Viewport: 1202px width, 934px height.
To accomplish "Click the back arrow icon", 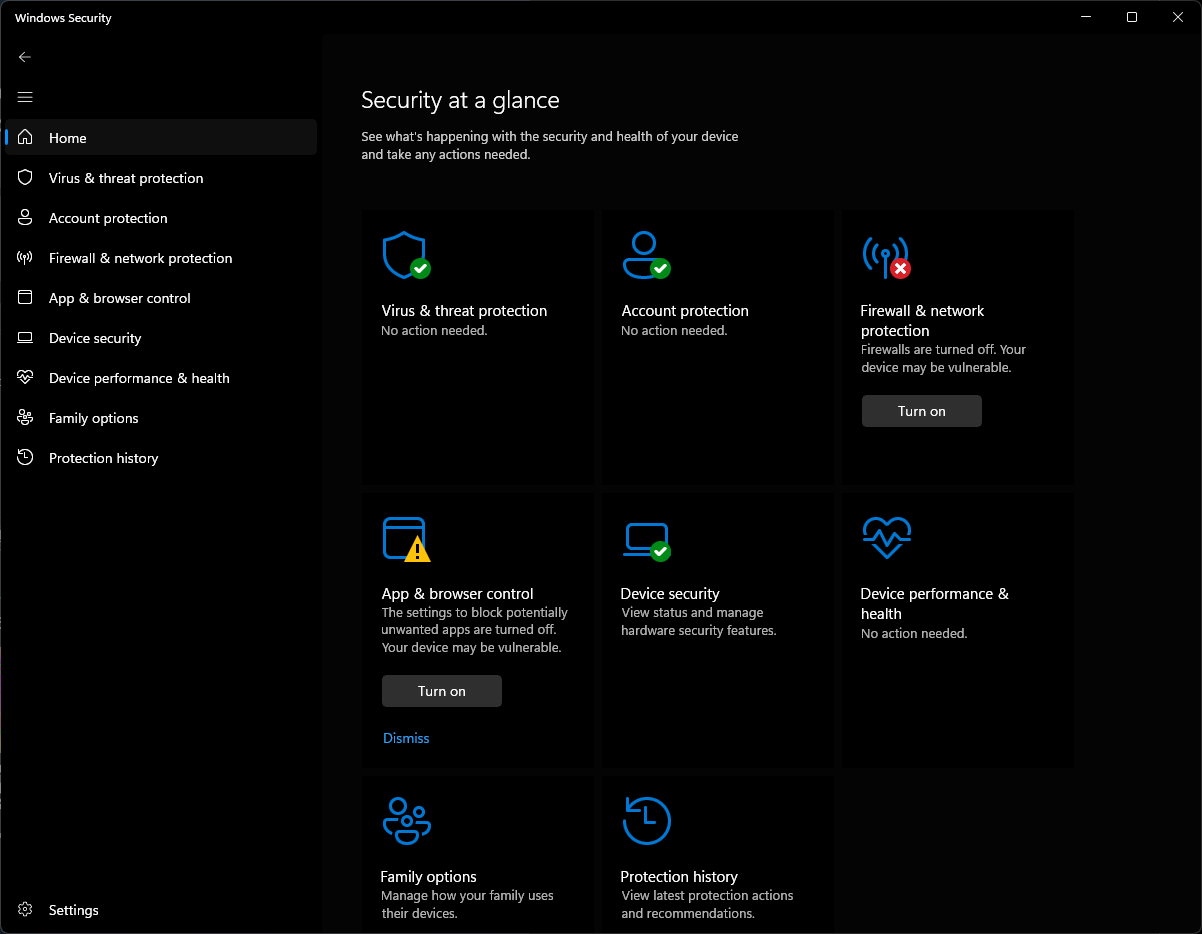I will pyautogui.click(x=25, y=57).
